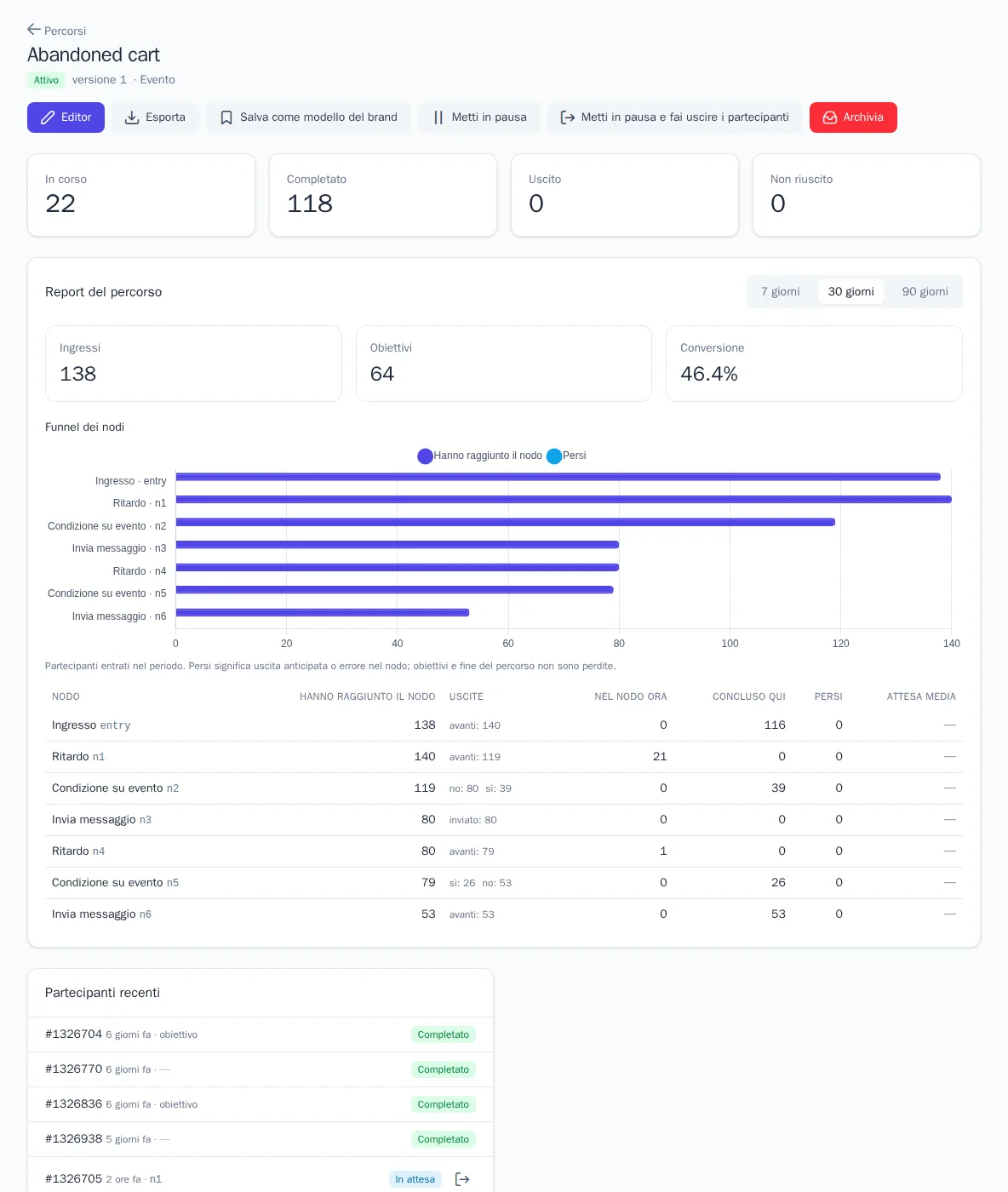The image size is (1008, 1192).
Task: Click the 'Uscito' stat card
Action: click(625, 195)
